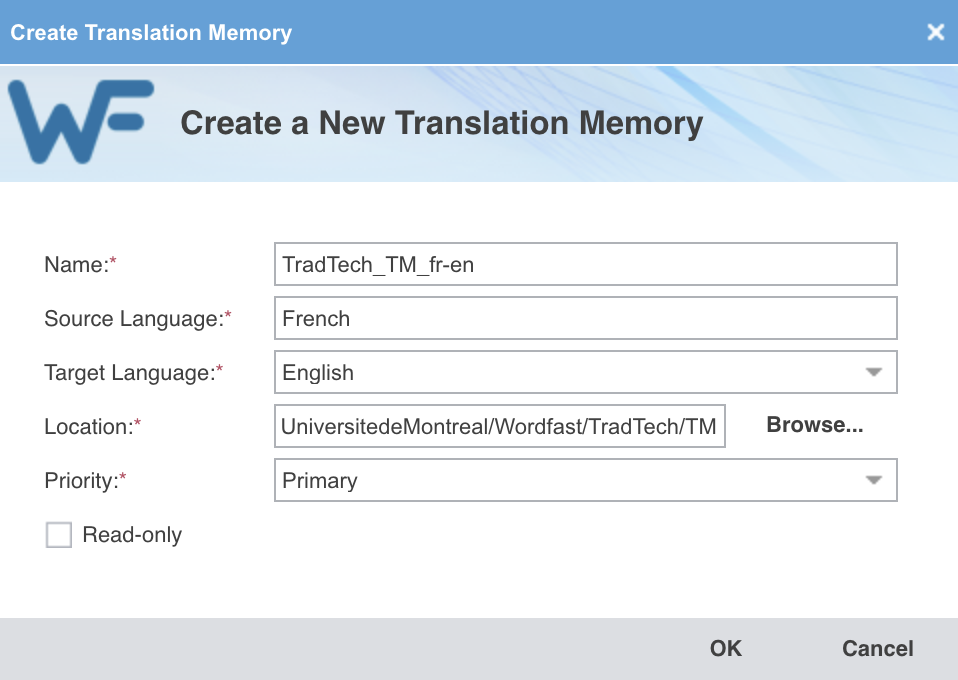Click the Target Language: label

pyautogui.click(x=133, y=373)
